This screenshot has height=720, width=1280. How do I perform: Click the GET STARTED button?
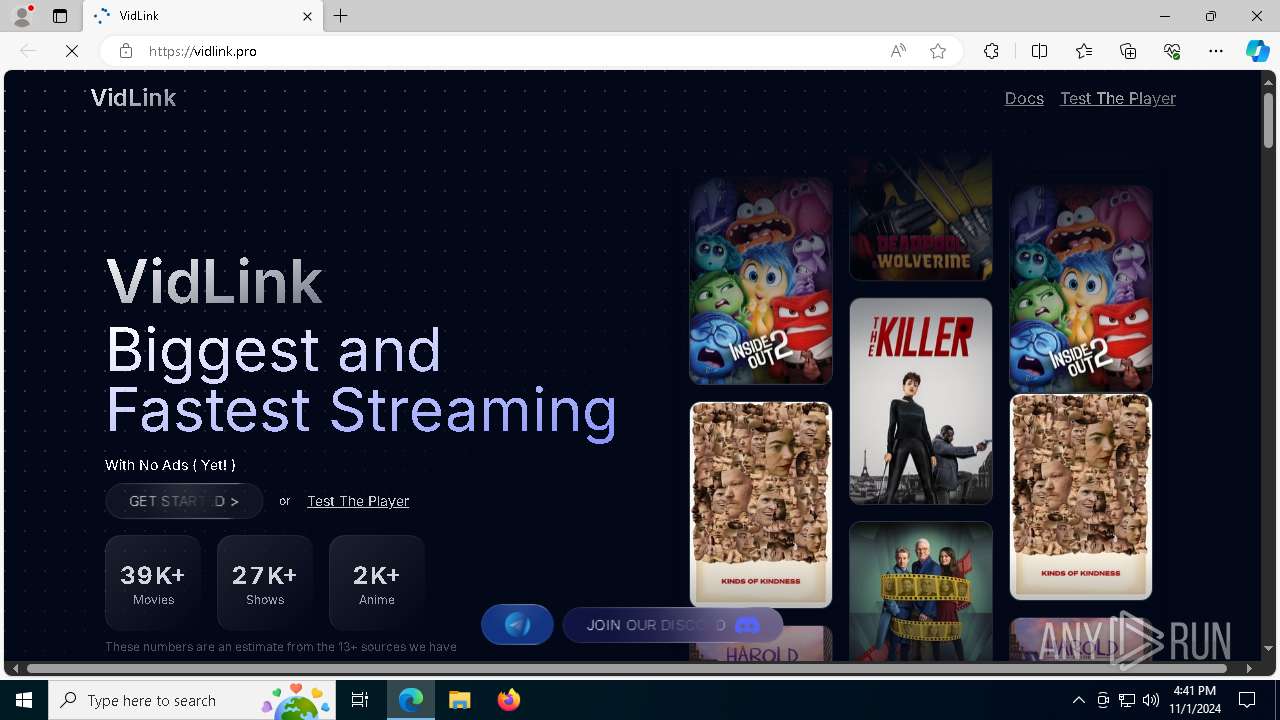[x=184, y=501]
